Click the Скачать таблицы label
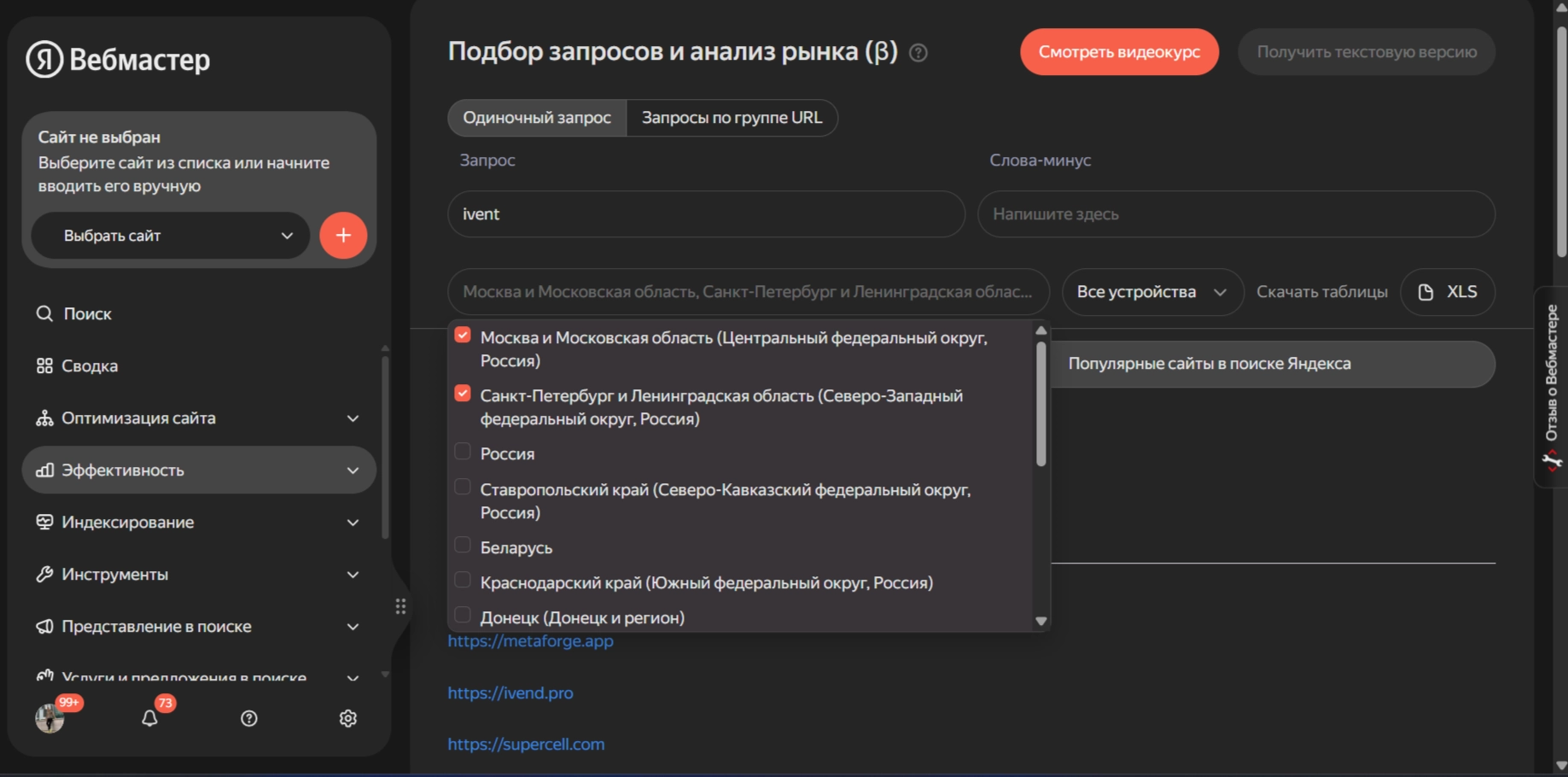Viewport: 1568px width, 777px height. (x=1322, y=292)
